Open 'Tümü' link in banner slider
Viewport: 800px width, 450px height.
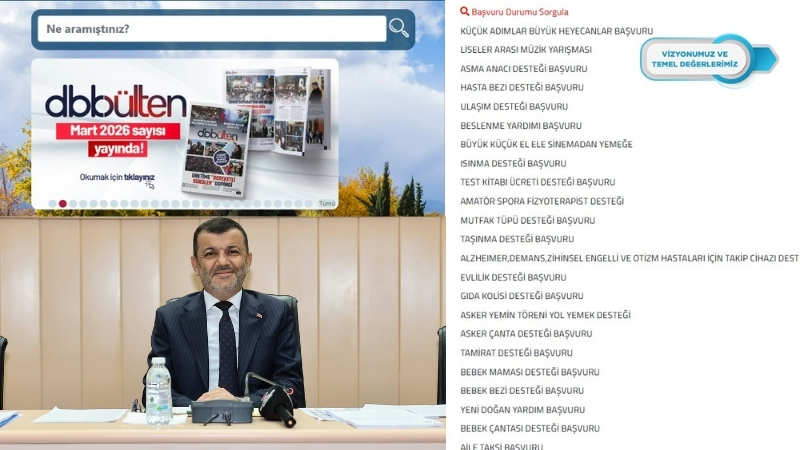point(327,204)
